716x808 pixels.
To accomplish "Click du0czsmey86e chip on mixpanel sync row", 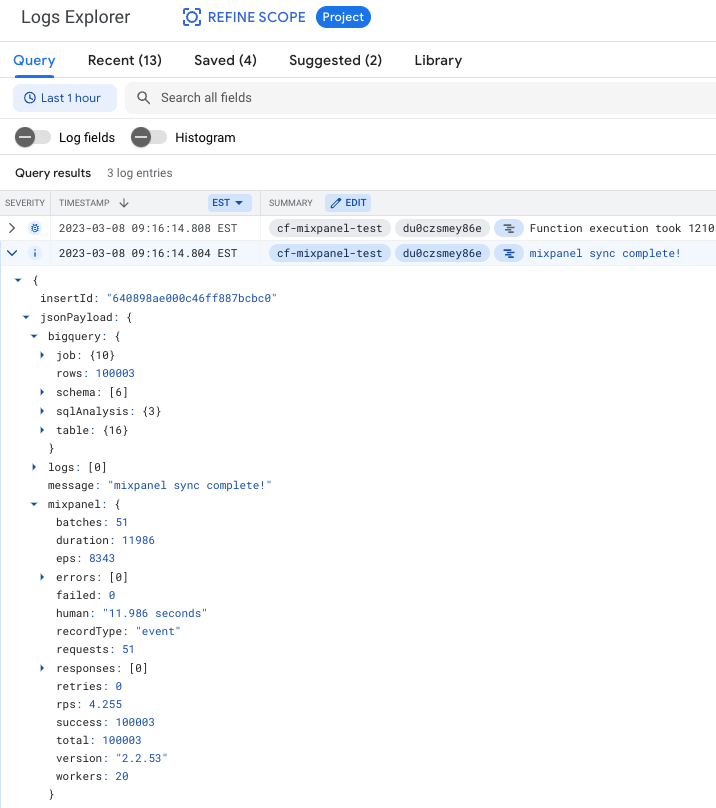I will (x=442, y=254).
